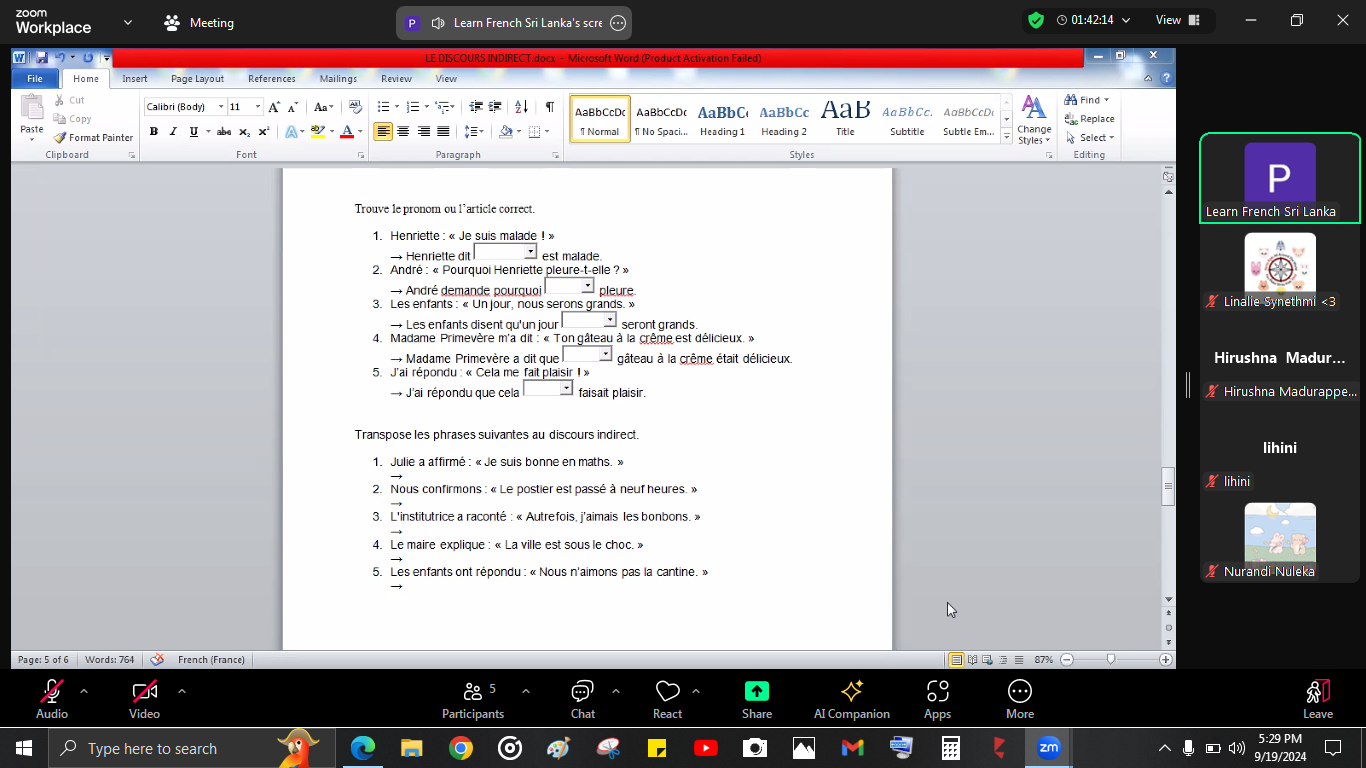
Task: Apply Heading 1 style
Action: coord(722,120)
